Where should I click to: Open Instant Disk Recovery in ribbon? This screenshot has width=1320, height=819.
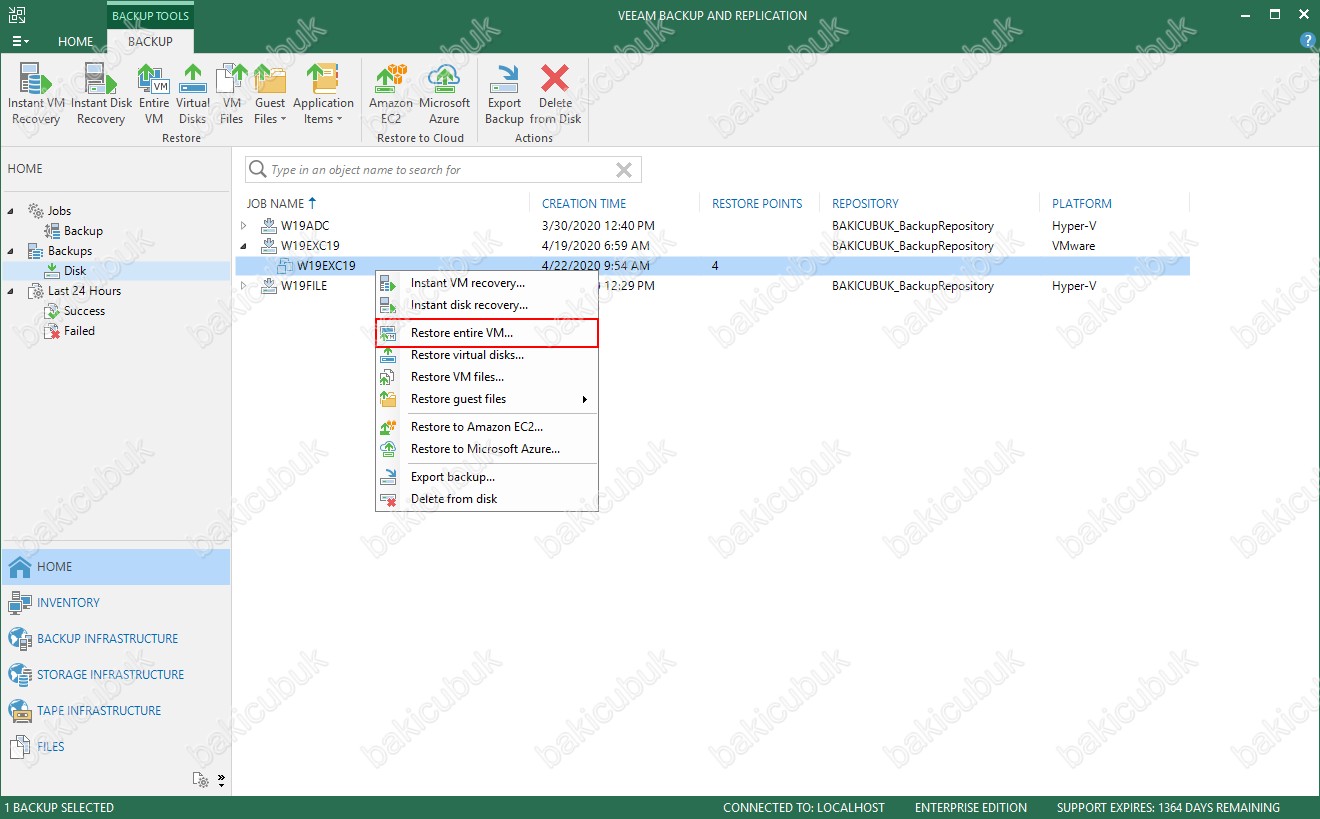(101, 94)
